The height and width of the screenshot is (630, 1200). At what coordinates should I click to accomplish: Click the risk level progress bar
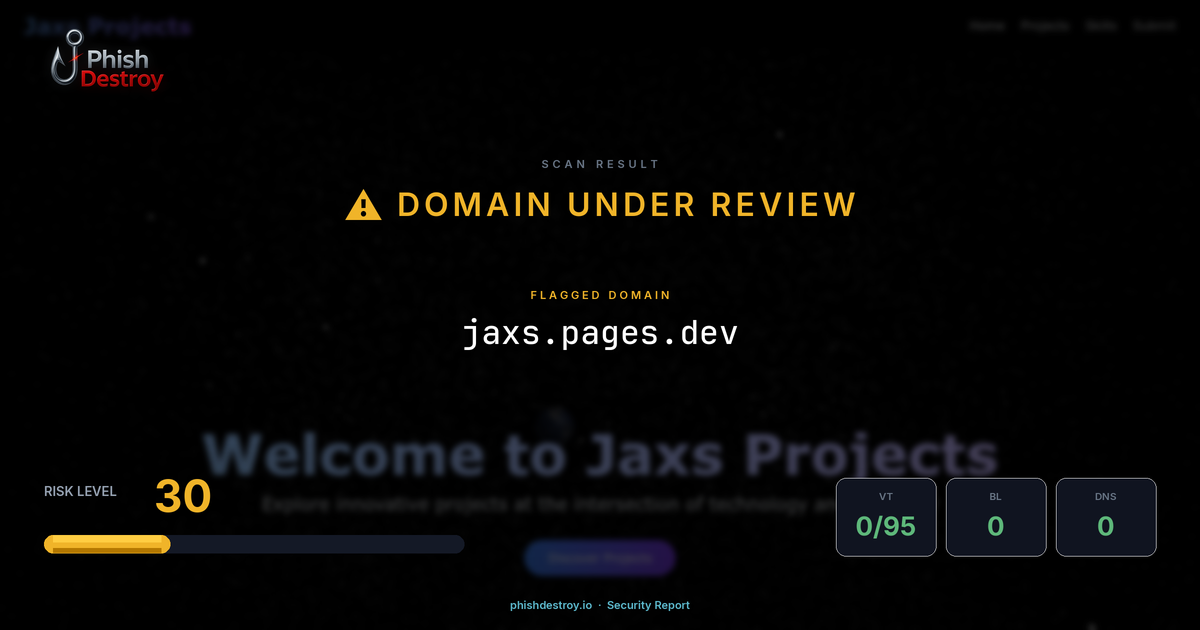(253, 543)
